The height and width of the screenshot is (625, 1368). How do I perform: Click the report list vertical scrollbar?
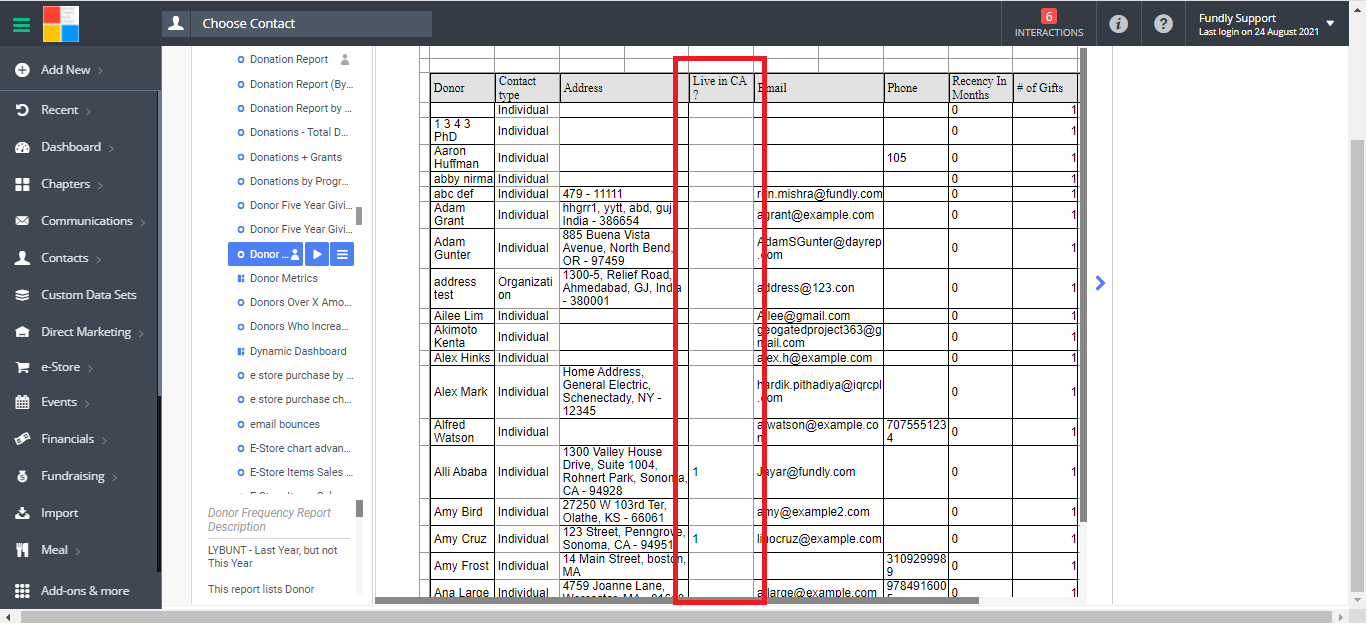(x=359, y=216)
